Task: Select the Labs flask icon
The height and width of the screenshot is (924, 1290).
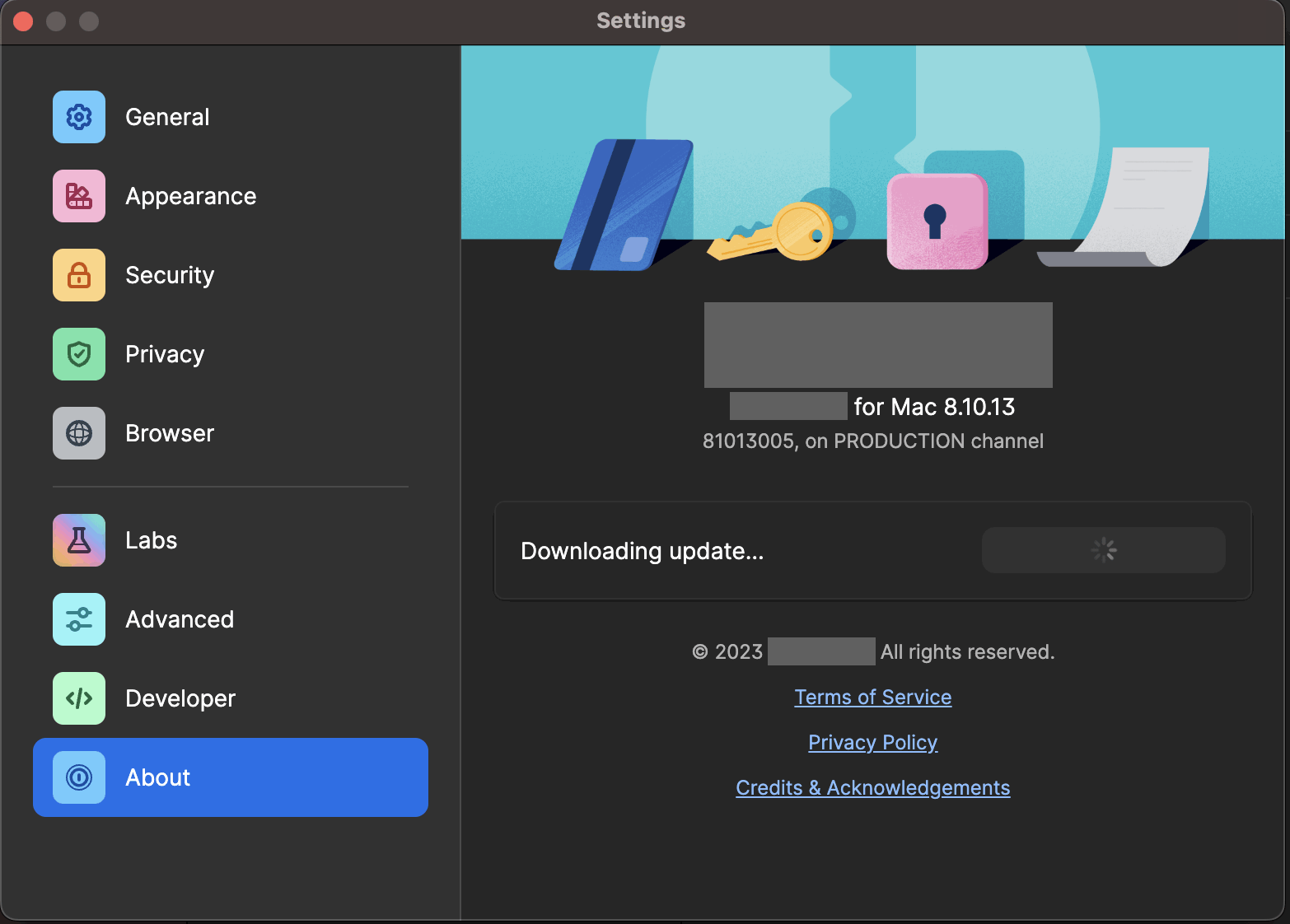Action: pos(78,540)
